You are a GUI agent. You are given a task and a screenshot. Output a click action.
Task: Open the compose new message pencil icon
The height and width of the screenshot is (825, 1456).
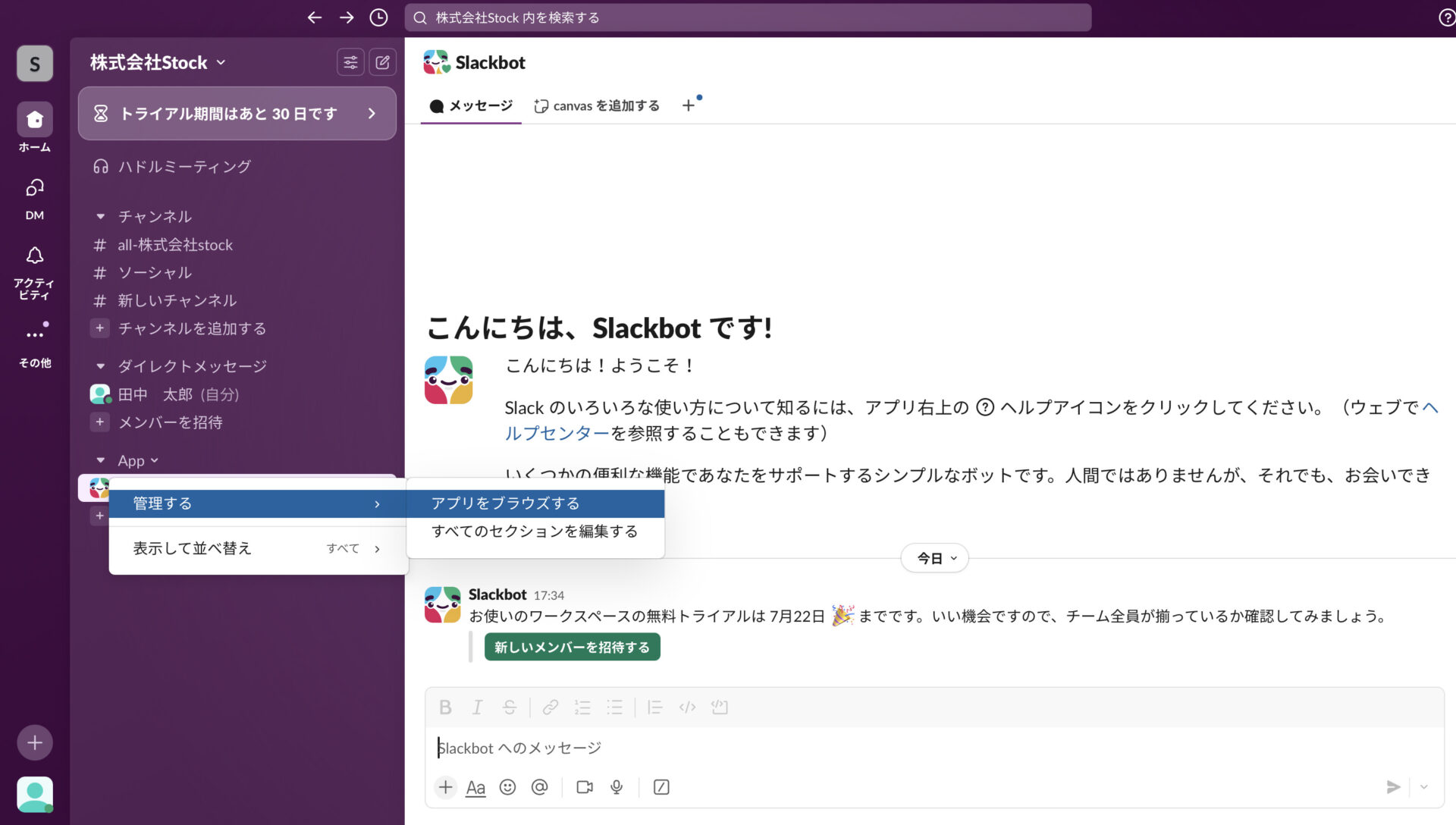383,62
